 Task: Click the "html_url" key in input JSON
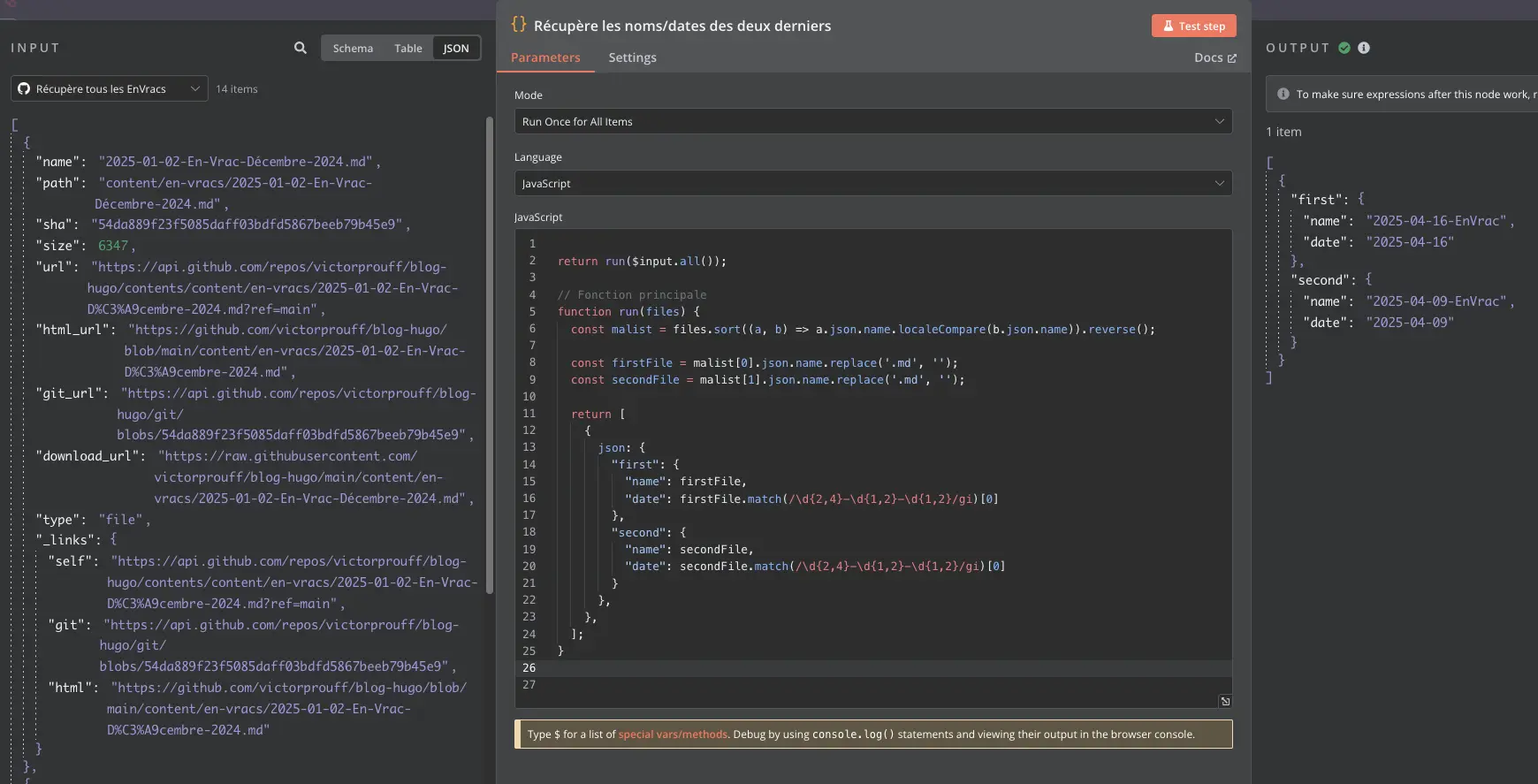pyautogui.click(x=72, y=330)
